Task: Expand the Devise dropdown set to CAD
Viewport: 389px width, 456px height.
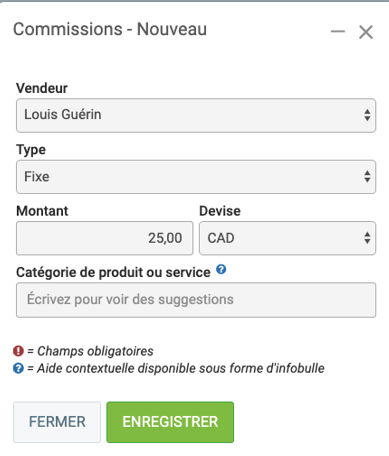Action: tap(287, 238)
